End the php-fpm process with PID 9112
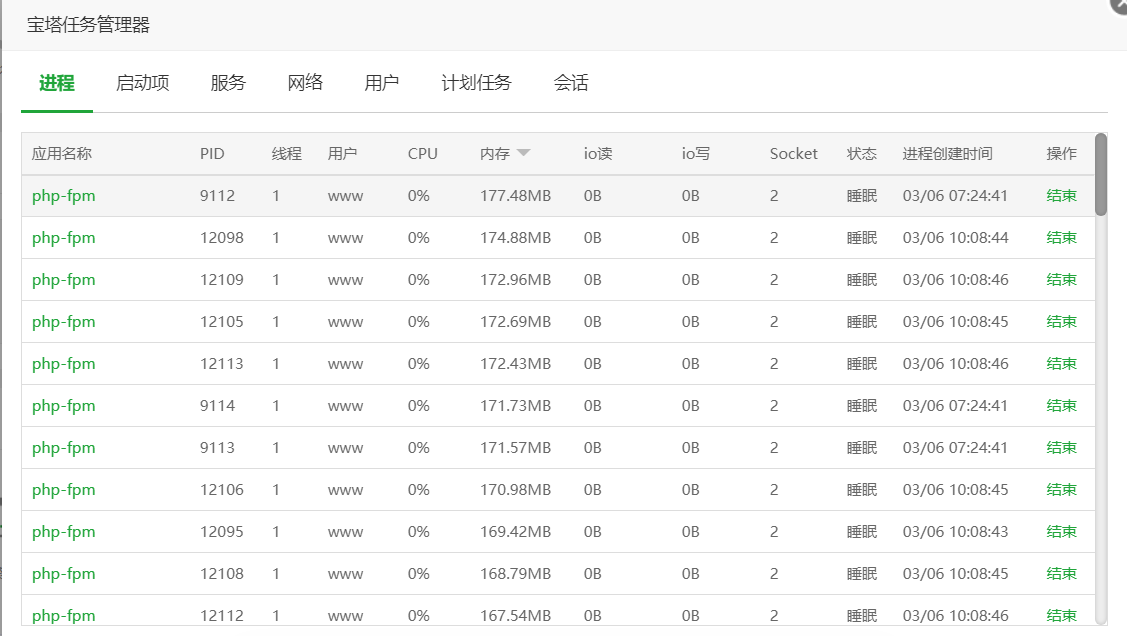 tap(1061, 196)
